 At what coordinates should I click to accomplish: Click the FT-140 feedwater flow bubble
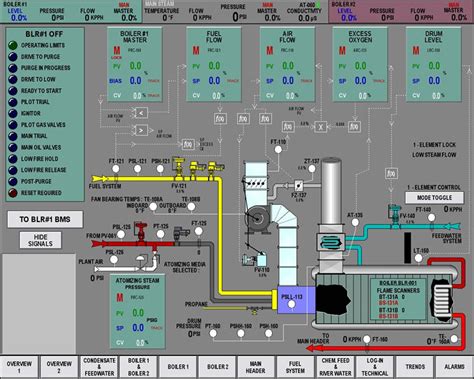[431, 218]
